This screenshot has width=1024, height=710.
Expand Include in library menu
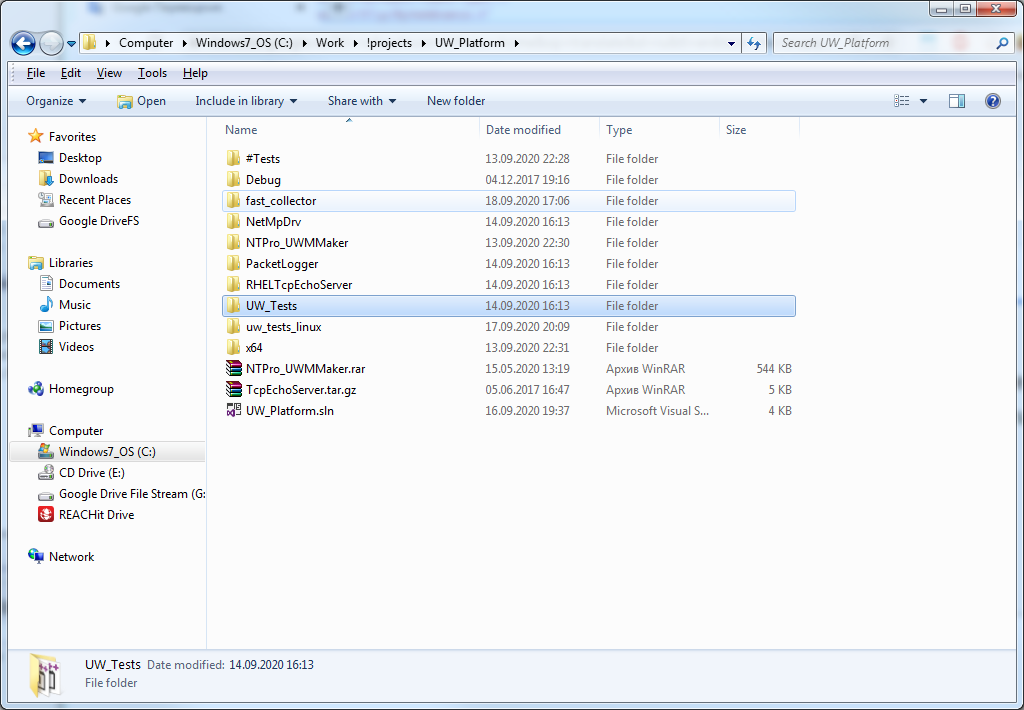pos(246,101)
